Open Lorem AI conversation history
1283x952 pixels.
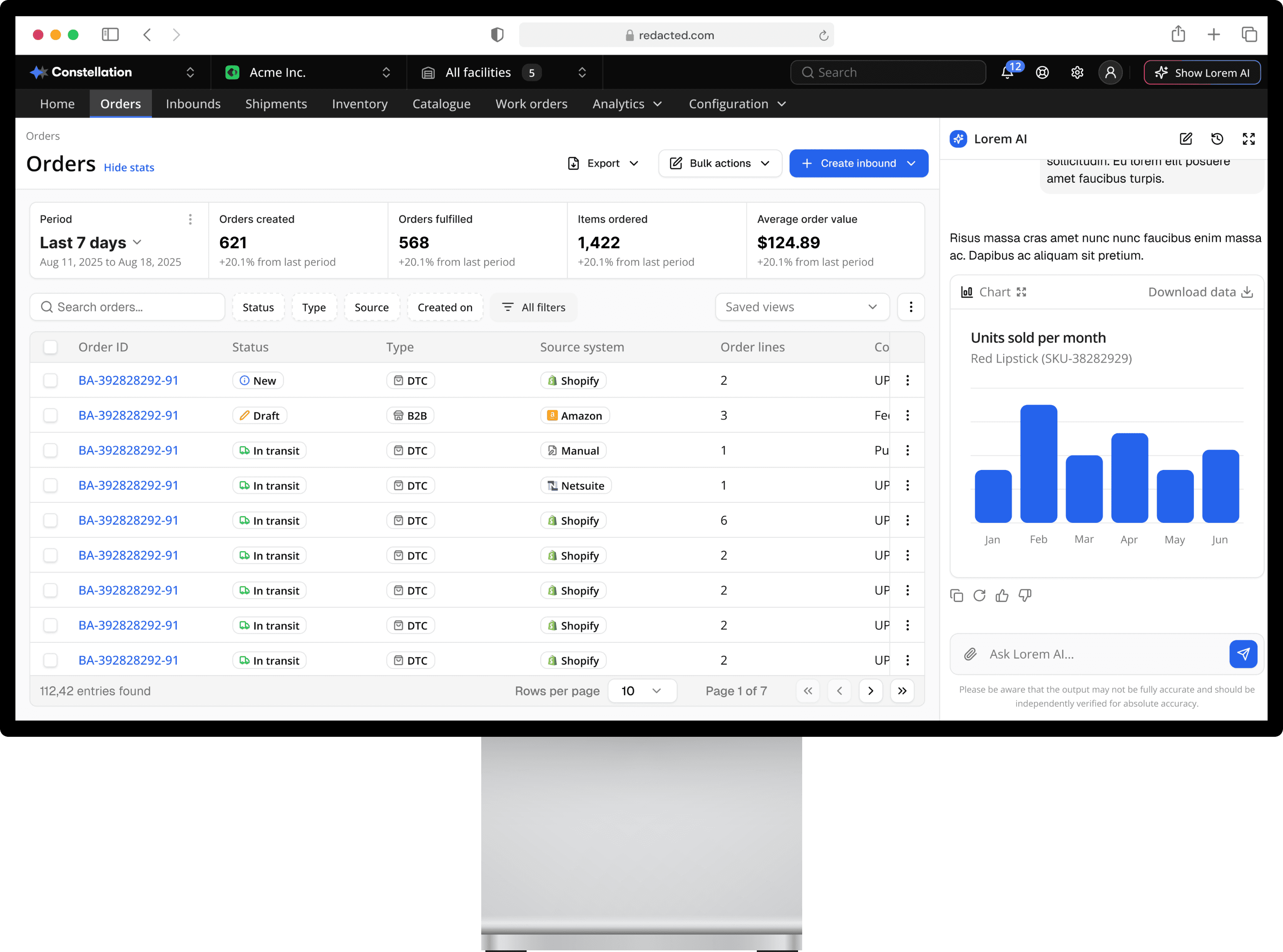click(1217, 139)
